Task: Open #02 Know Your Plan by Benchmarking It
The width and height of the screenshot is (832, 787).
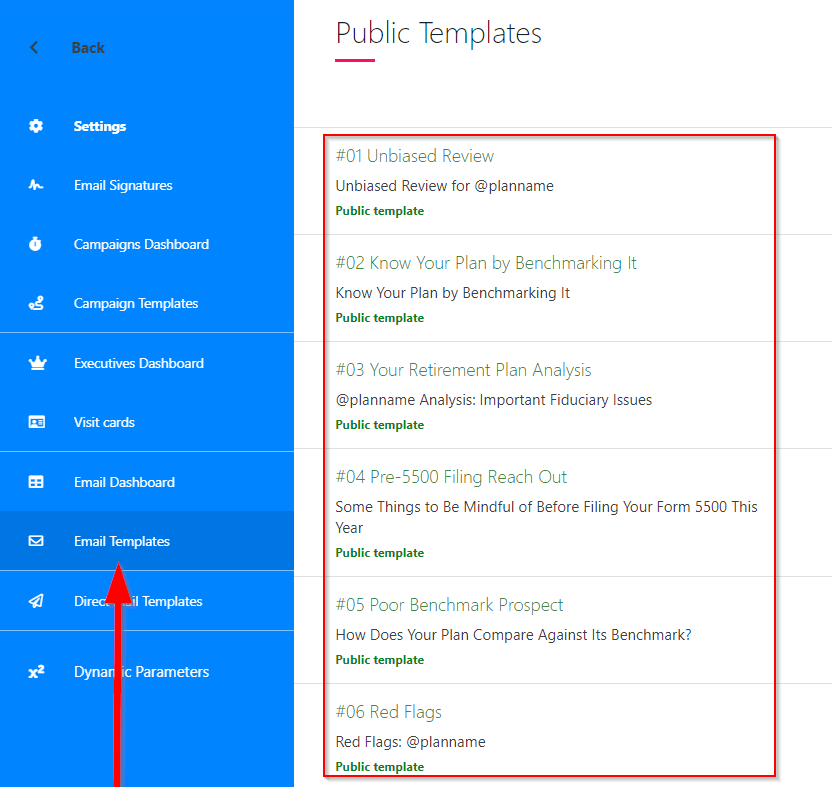Action: 486,263
